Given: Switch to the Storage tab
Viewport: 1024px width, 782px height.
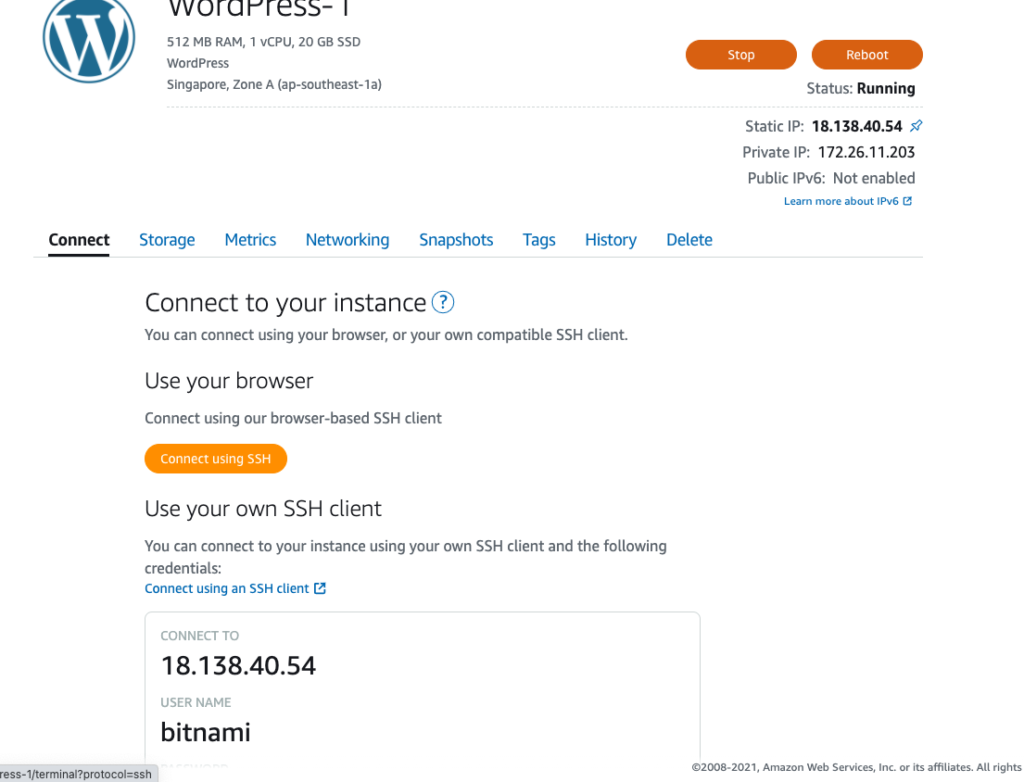Looking at the screenshot, I should tap(167, 240).
